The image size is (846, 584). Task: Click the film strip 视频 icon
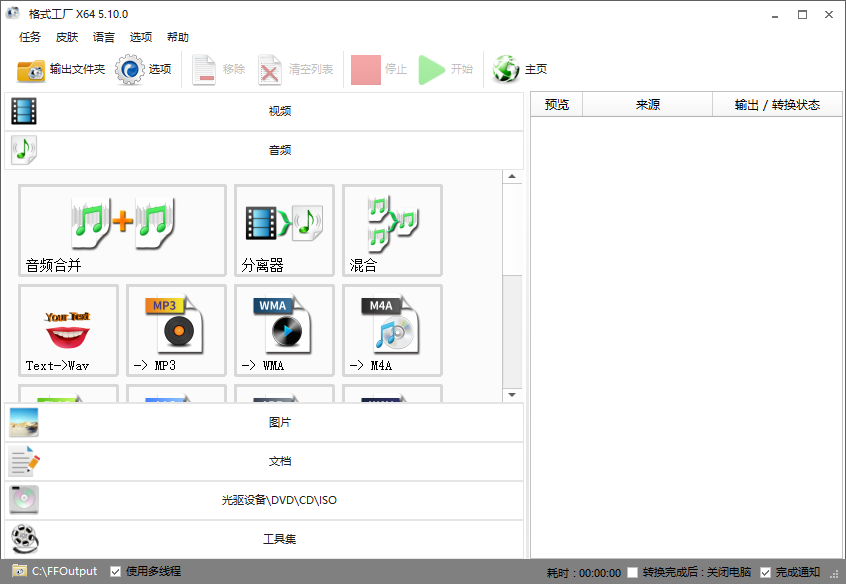point(24,111)
